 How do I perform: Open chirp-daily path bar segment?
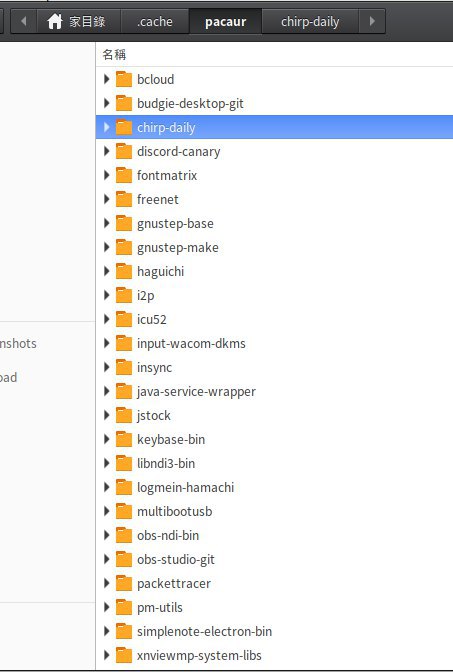tap(310, 21)
